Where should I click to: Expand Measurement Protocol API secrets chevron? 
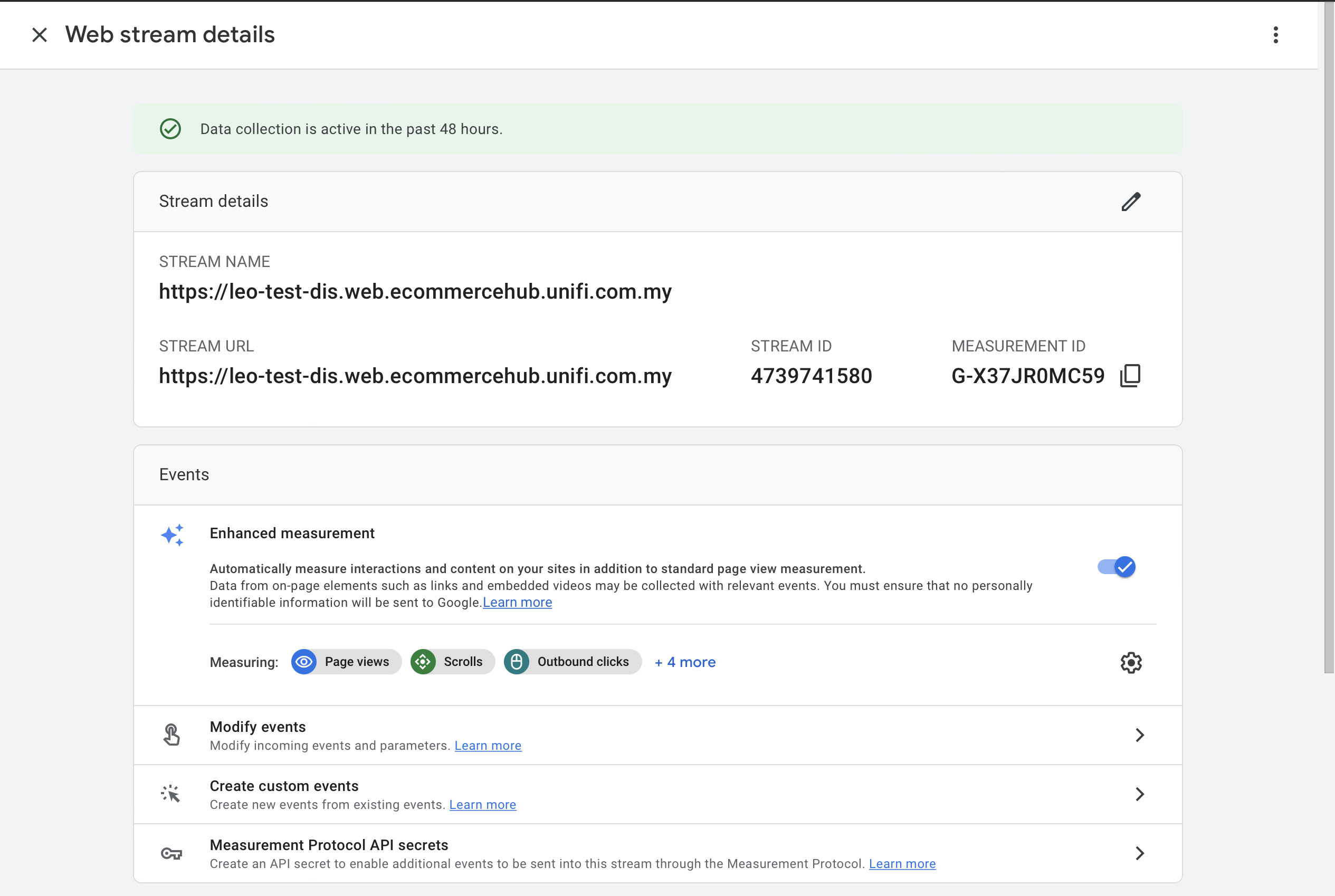pos(1139,853)
